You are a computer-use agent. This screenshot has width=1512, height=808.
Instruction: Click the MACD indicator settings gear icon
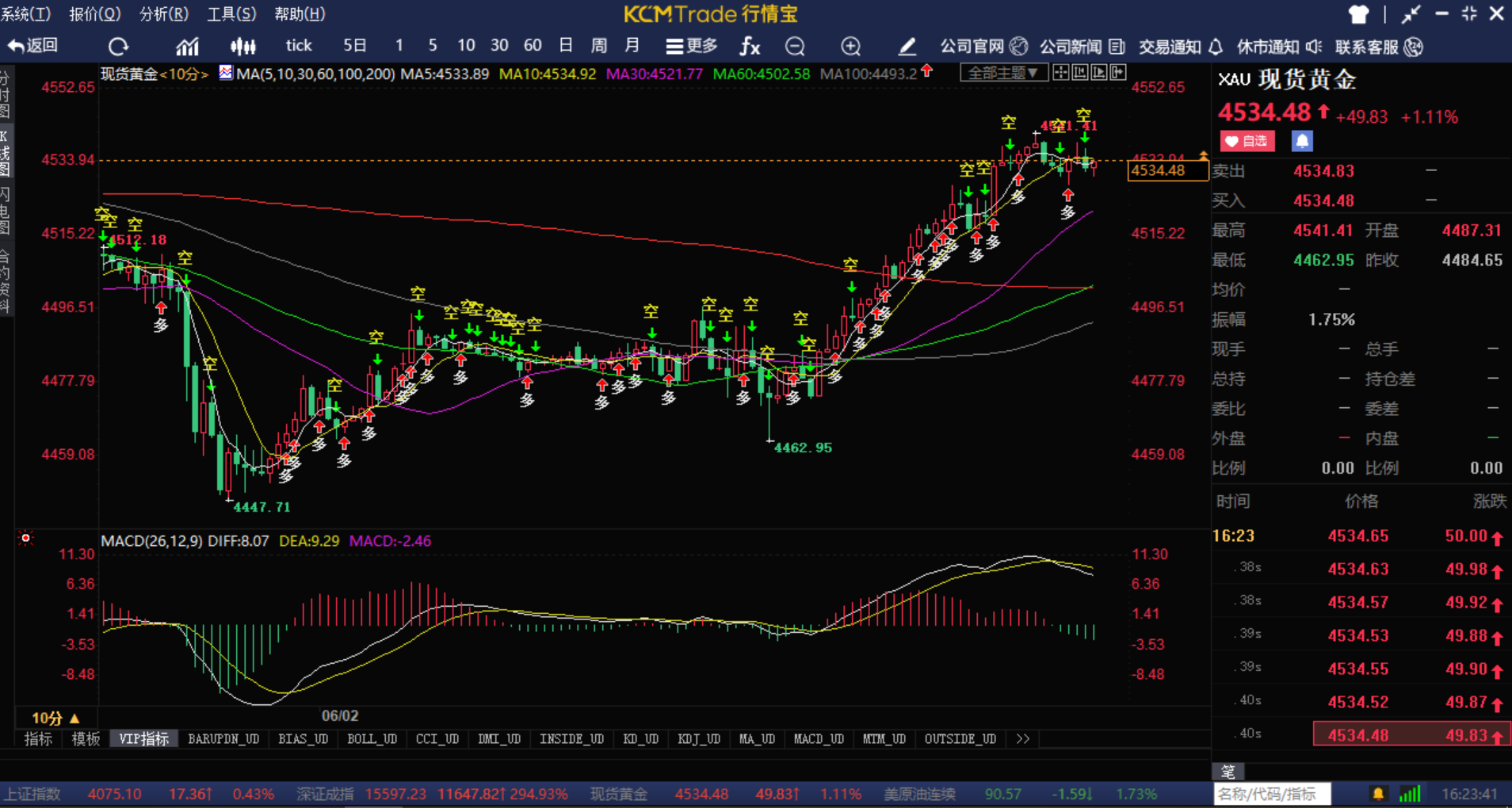point(26,539)
